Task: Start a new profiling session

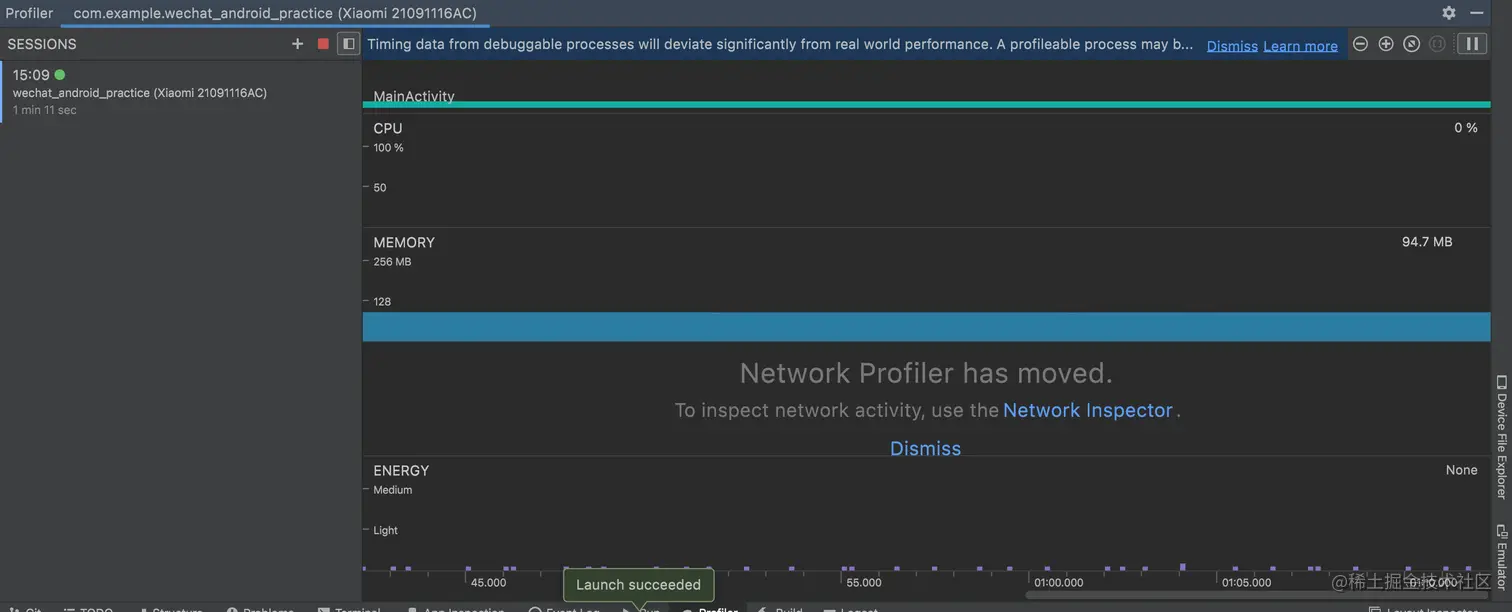Action: [x=297, y=44]
